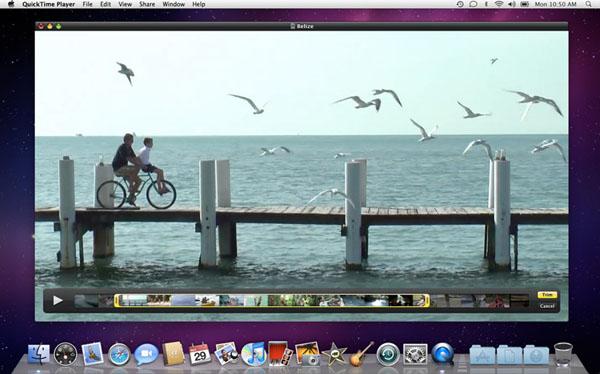The height and width of the screenshot is (374, 600).
Task: Click QuickTime Player icon in the Dock
Action: tap(443, 354)
